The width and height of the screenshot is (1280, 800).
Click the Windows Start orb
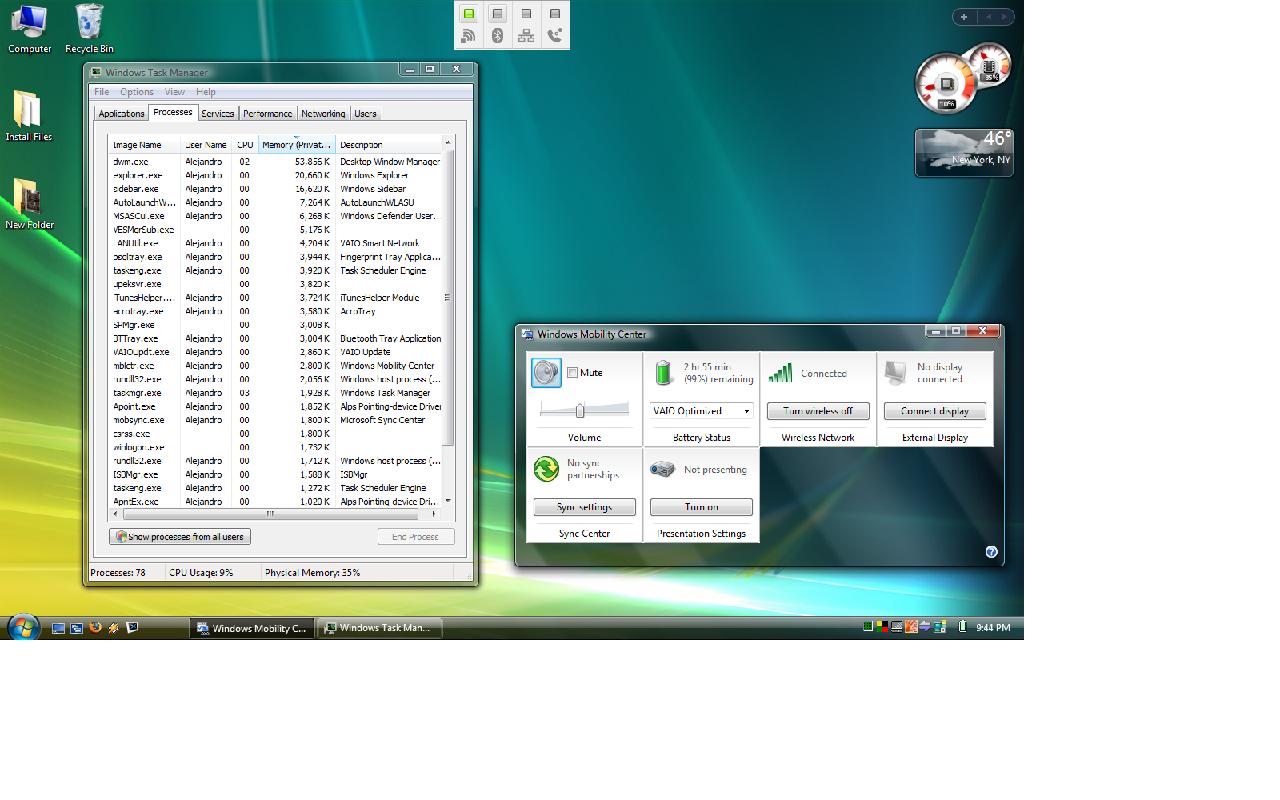tap(23, 627)
